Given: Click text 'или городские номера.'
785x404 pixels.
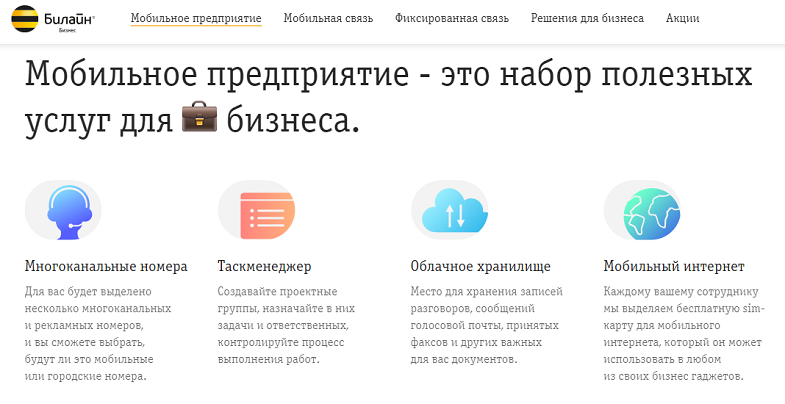Looking at the screenshot, I should pyautogui.click(x=86, y=376).
